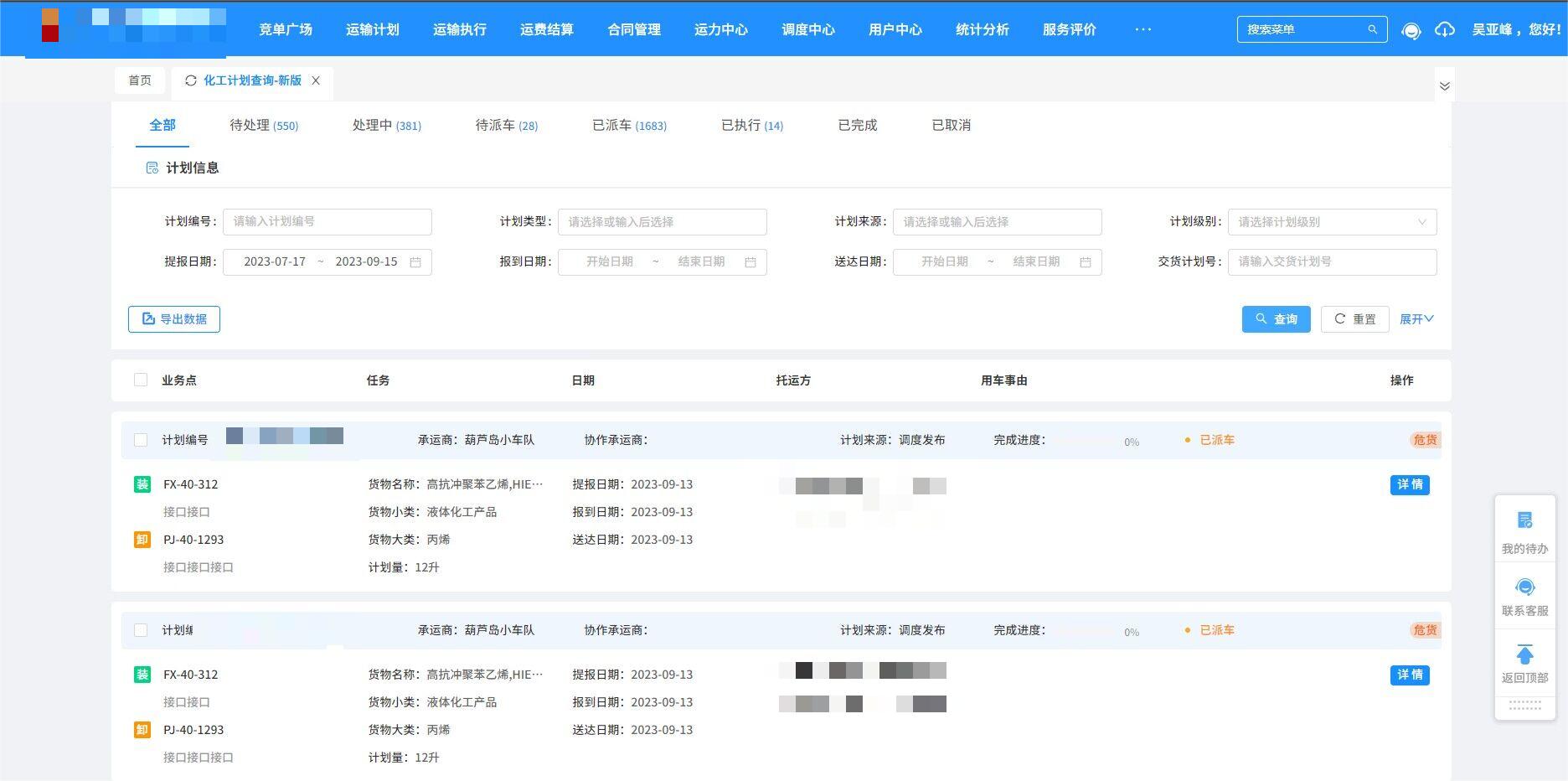The width and height of the screenshot is (1568, 781).
Task: Click the 我的待办 sidebar icon
Action: point(1525,520)
